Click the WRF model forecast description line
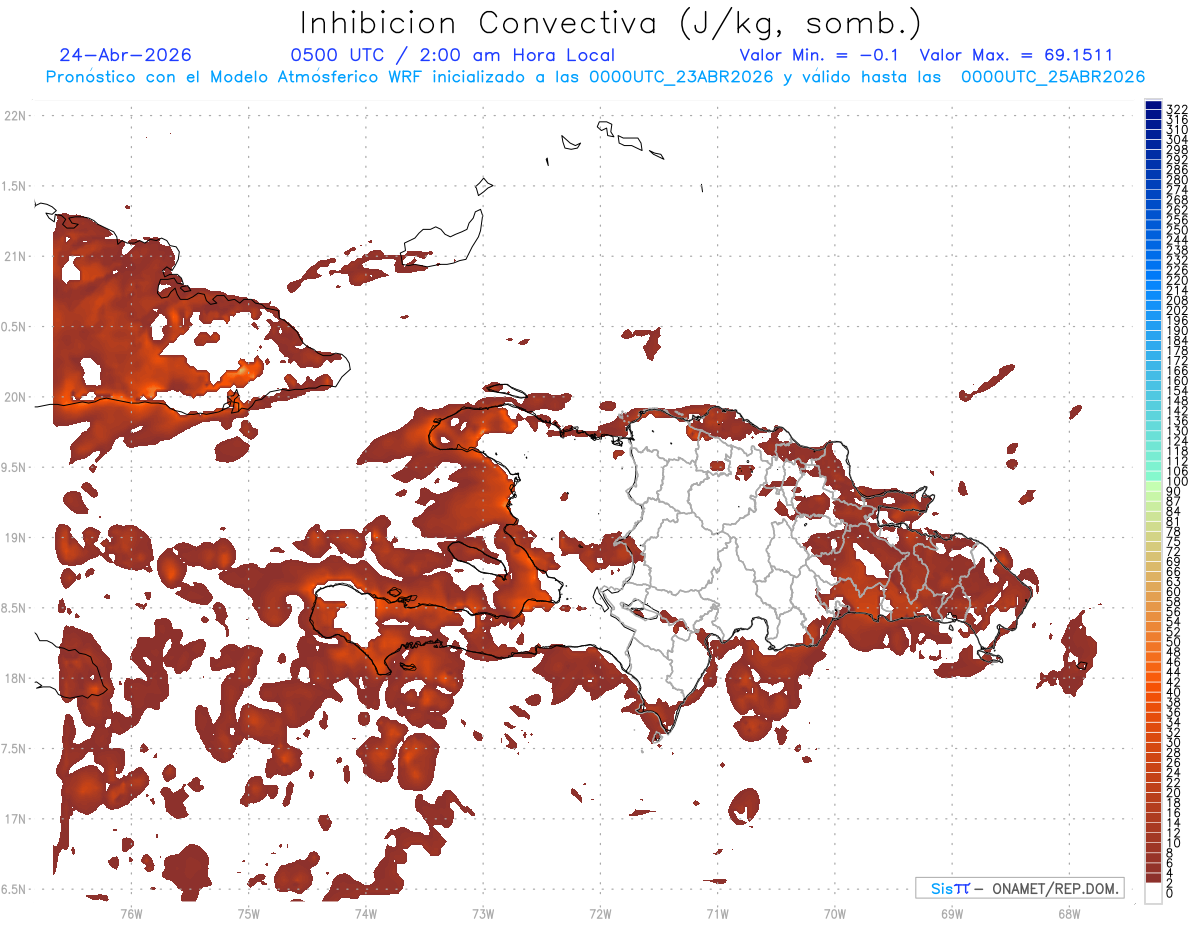The height and width of the screenshot is (927, 1200). (x=595, y=77)
